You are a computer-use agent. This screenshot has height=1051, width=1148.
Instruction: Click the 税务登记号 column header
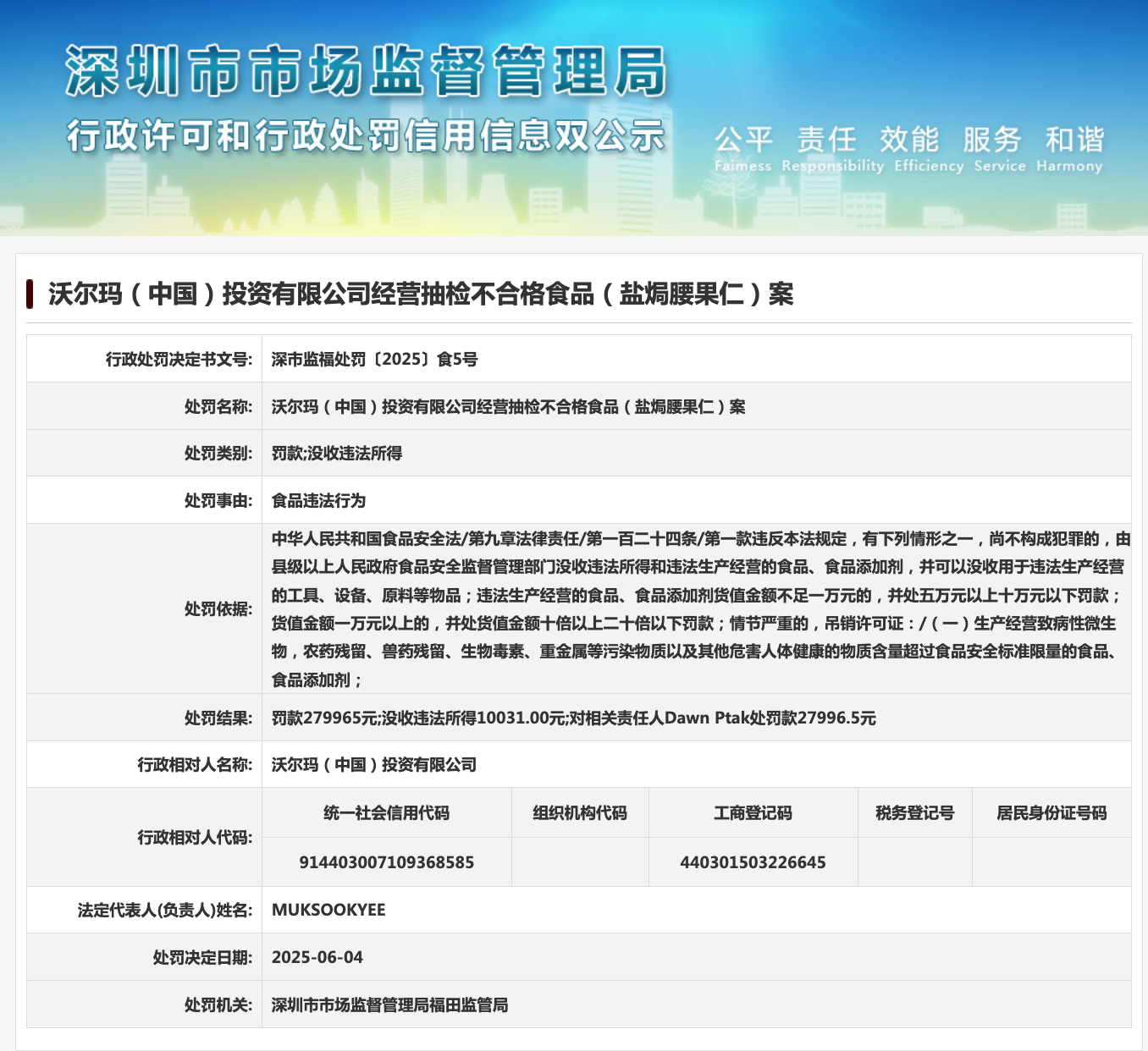click(914, 812)
